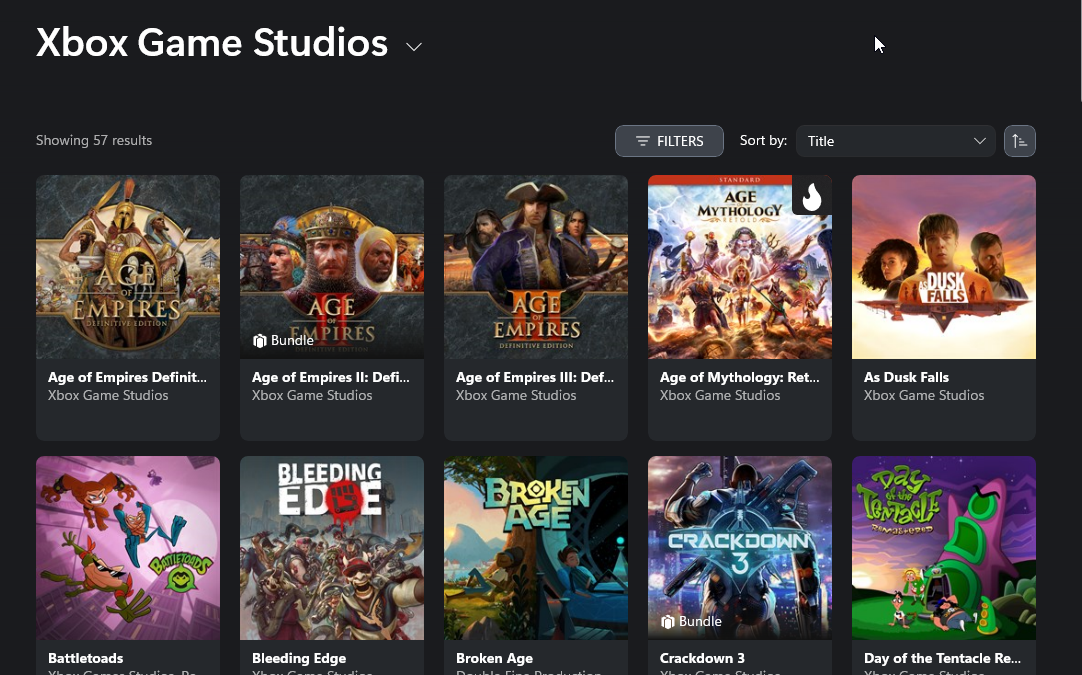
Task: Open Bleeding Edge cover art
Action: pyautogui.click(x=332, y=548)
